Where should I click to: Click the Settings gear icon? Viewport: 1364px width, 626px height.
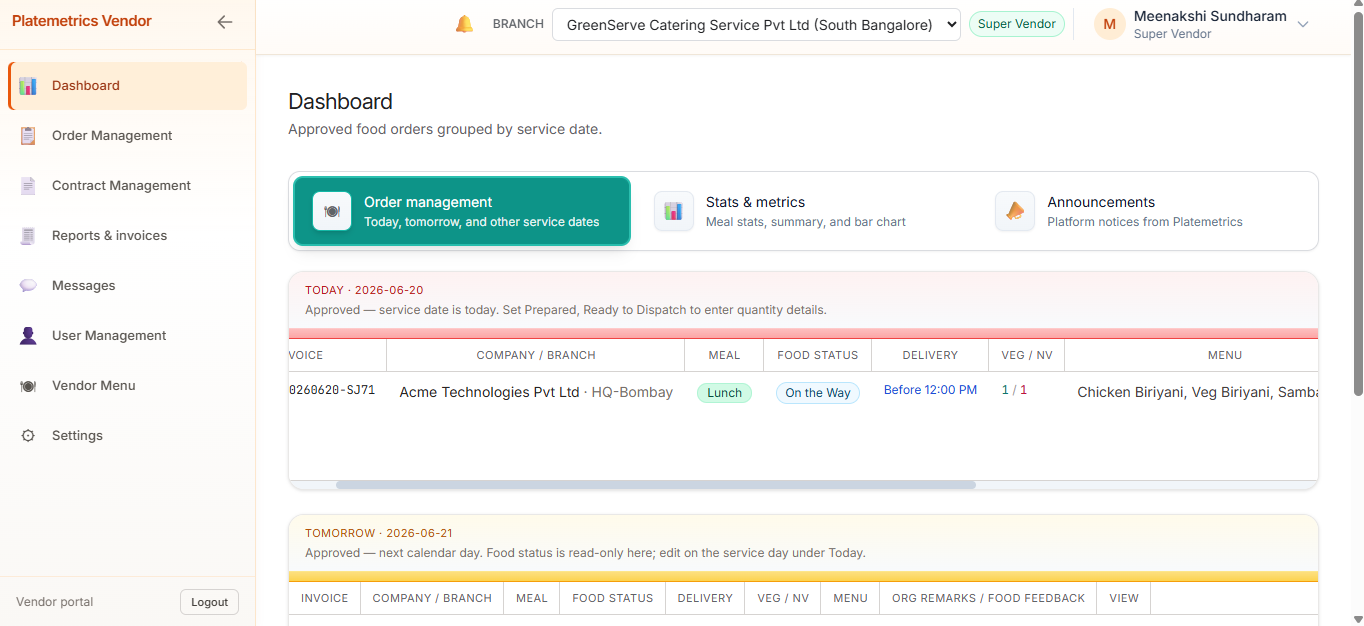tap(28, 436)
